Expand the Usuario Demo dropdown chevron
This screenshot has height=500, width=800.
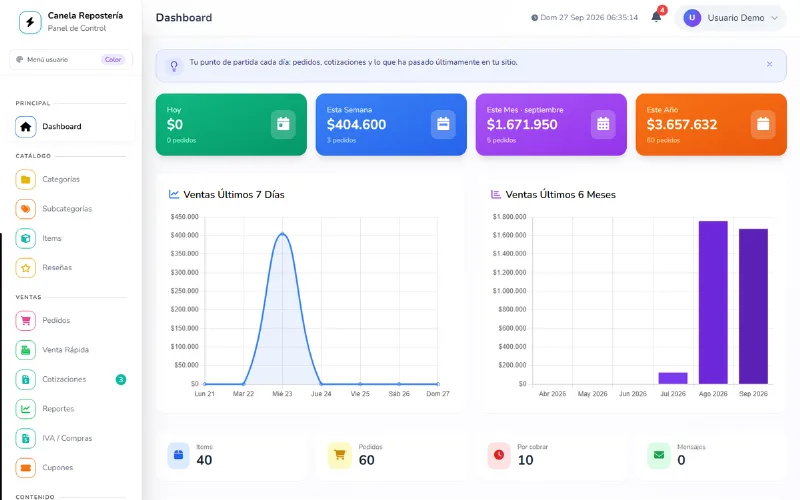point(774,18)
